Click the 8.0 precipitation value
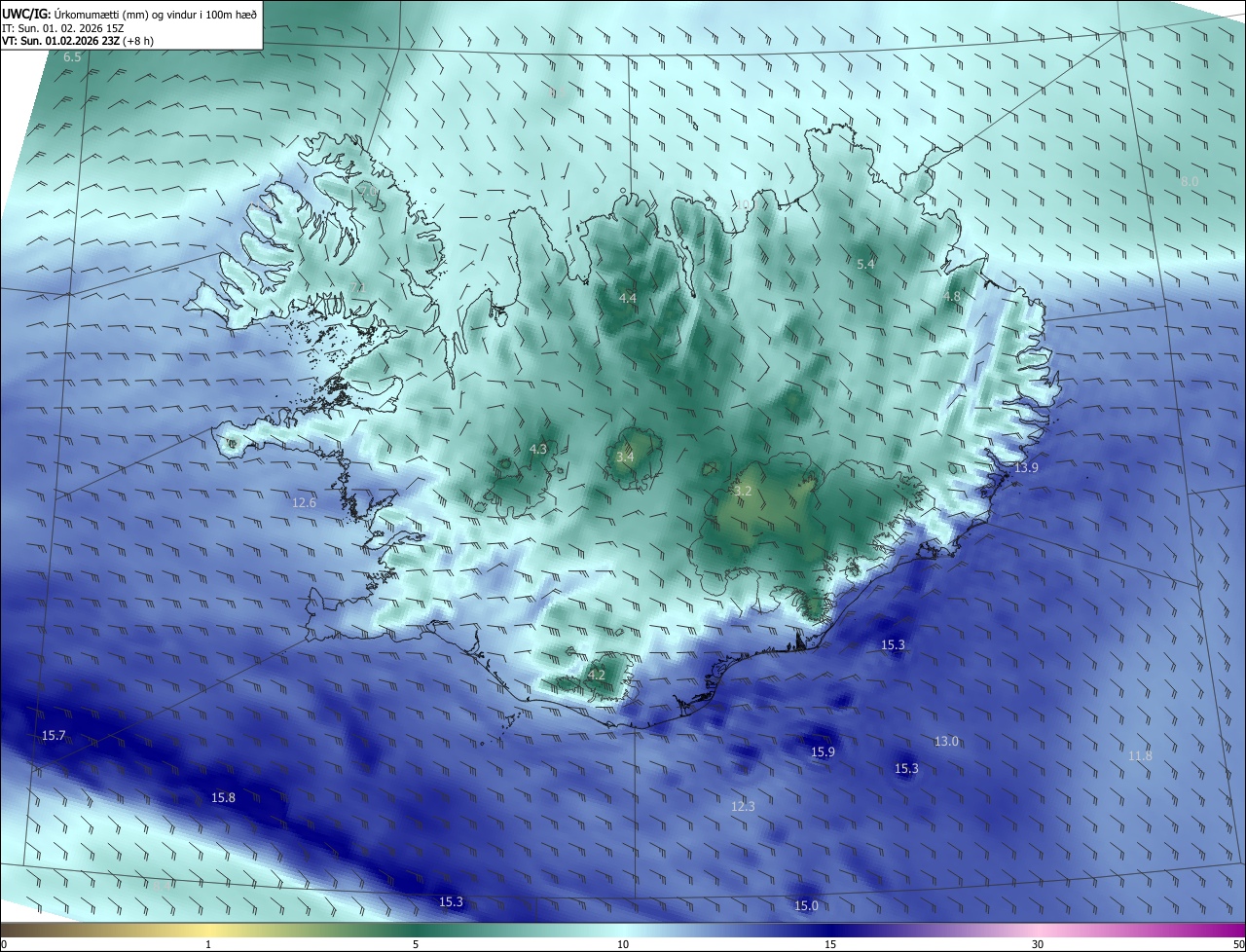The image size is (1246, 952). click(1190, 182)
